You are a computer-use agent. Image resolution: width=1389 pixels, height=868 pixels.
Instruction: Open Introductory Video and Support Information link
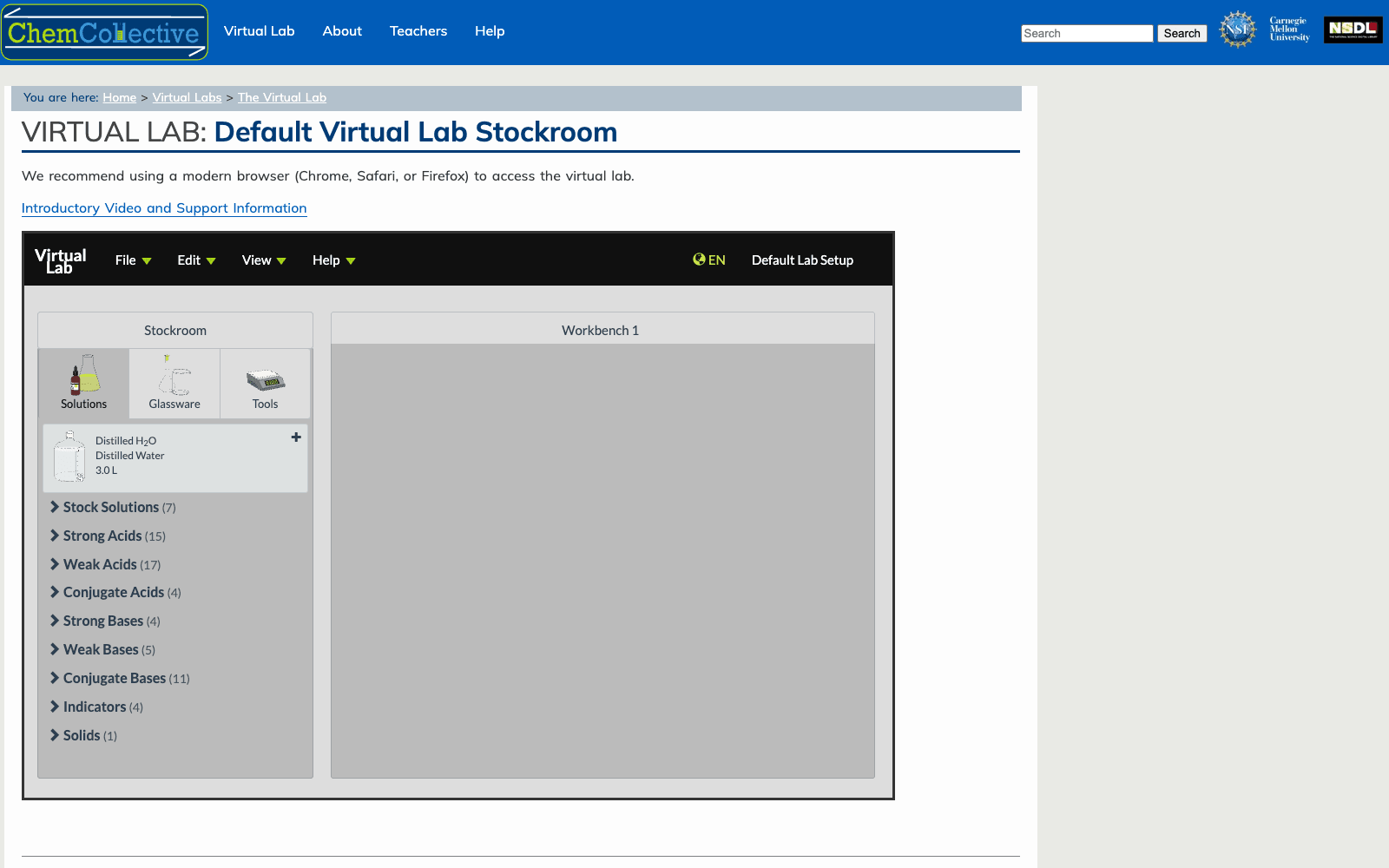coord(164,208)
